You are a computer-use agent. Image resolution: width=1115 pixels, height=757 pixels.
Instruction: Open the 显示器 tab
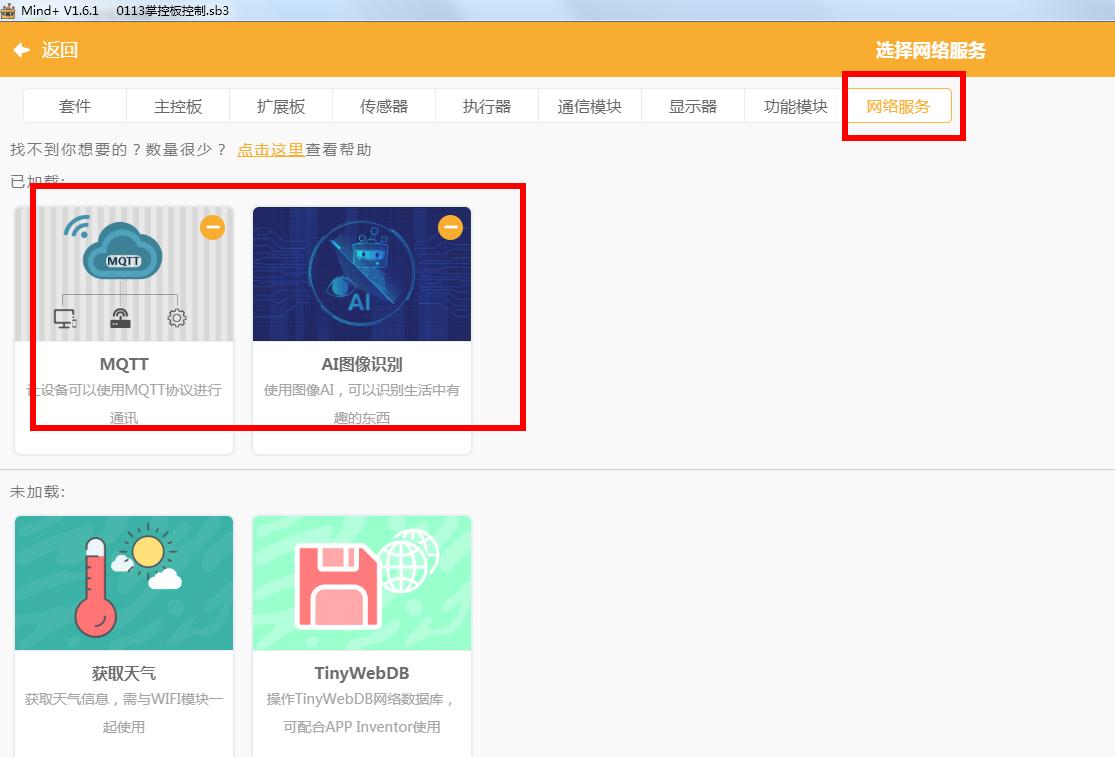pos(693,106)
